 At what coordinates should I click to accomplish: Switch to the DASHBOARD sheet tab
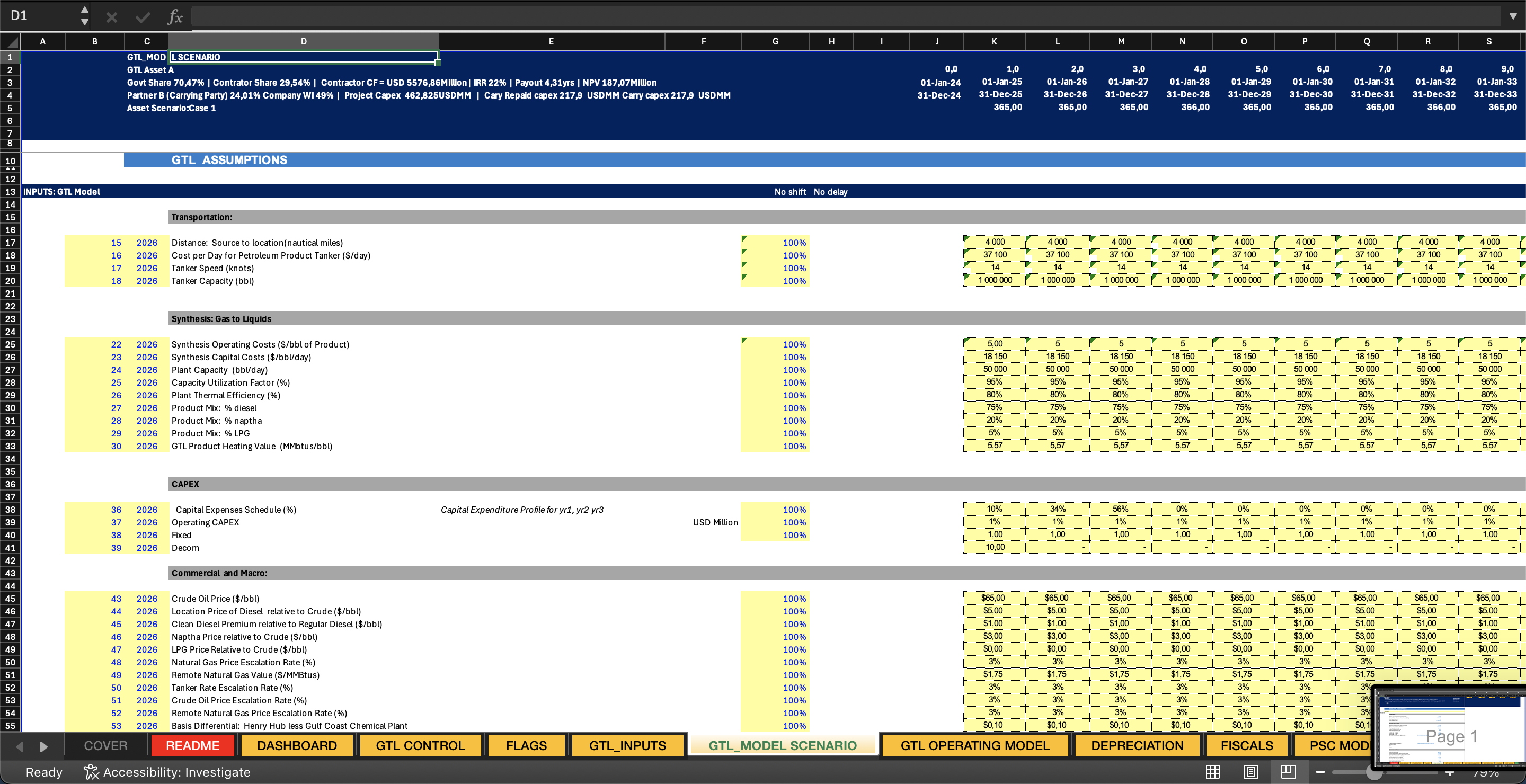[x=297, y=745]
